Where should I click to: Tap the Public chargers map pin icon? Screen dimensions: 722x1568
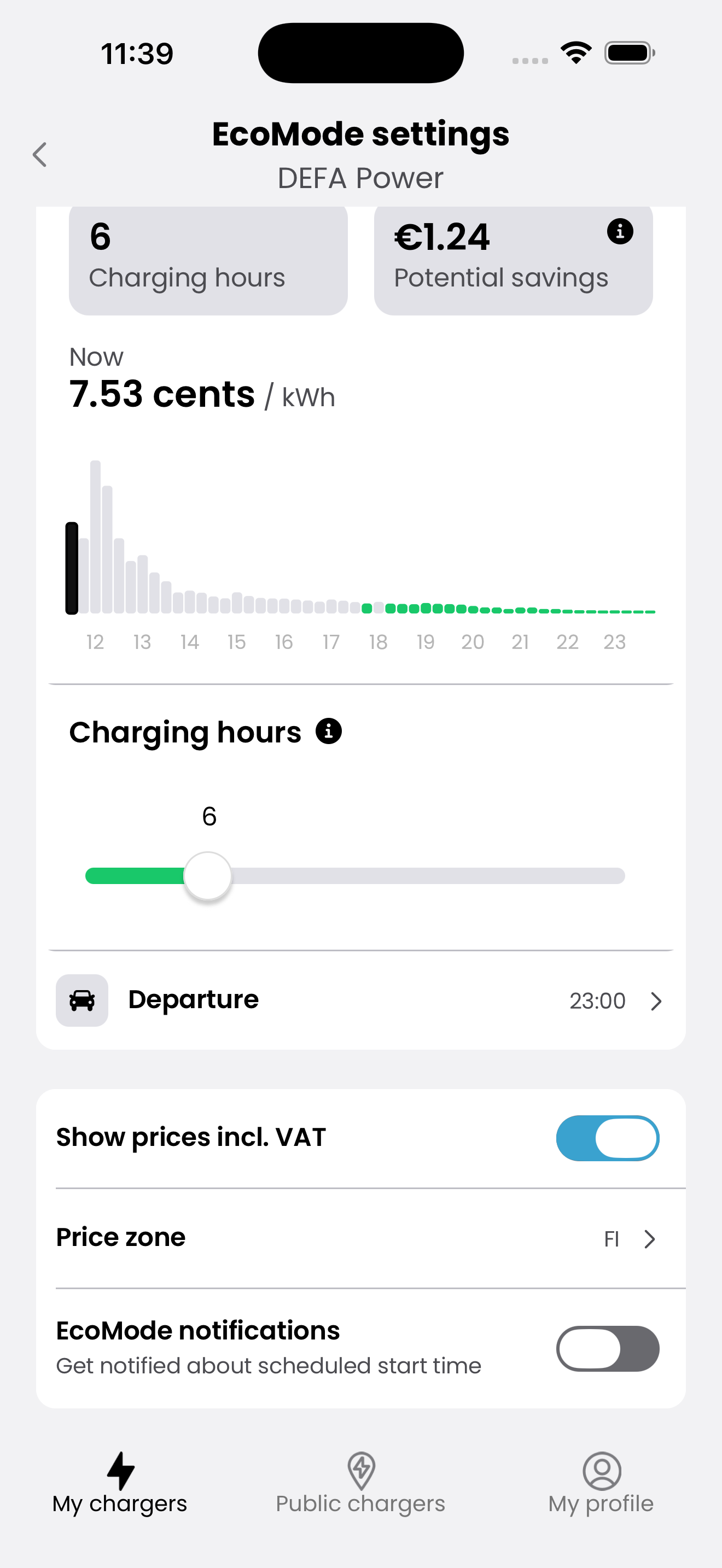click(361, 1470)
